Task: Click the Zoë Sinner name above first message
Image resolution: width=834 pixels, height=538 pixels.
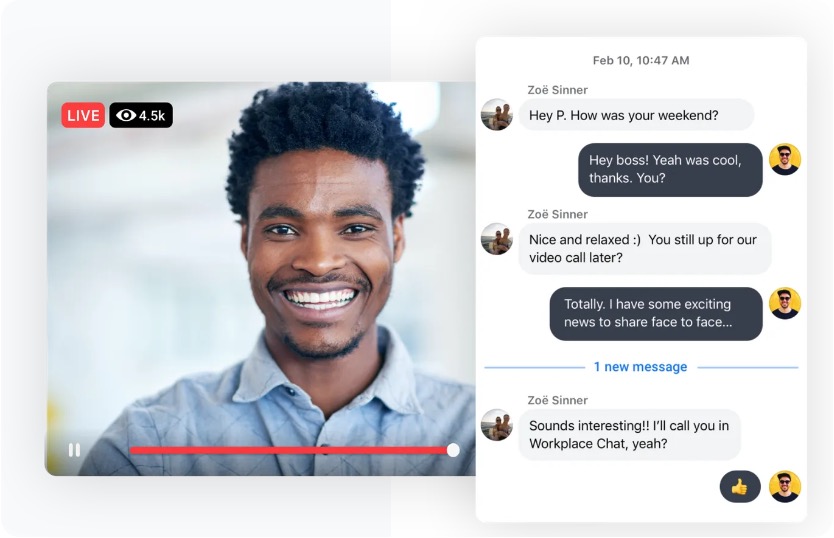Action: click(x=557, y=89)
